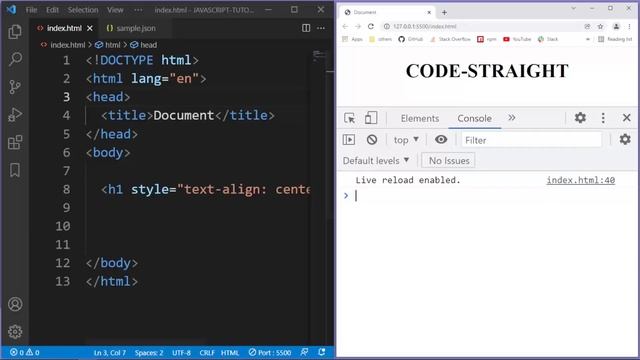Activate the DevTools element inspector tool
Image resolution: width=640 pixels, height=360 pixels.
point(349,118)
